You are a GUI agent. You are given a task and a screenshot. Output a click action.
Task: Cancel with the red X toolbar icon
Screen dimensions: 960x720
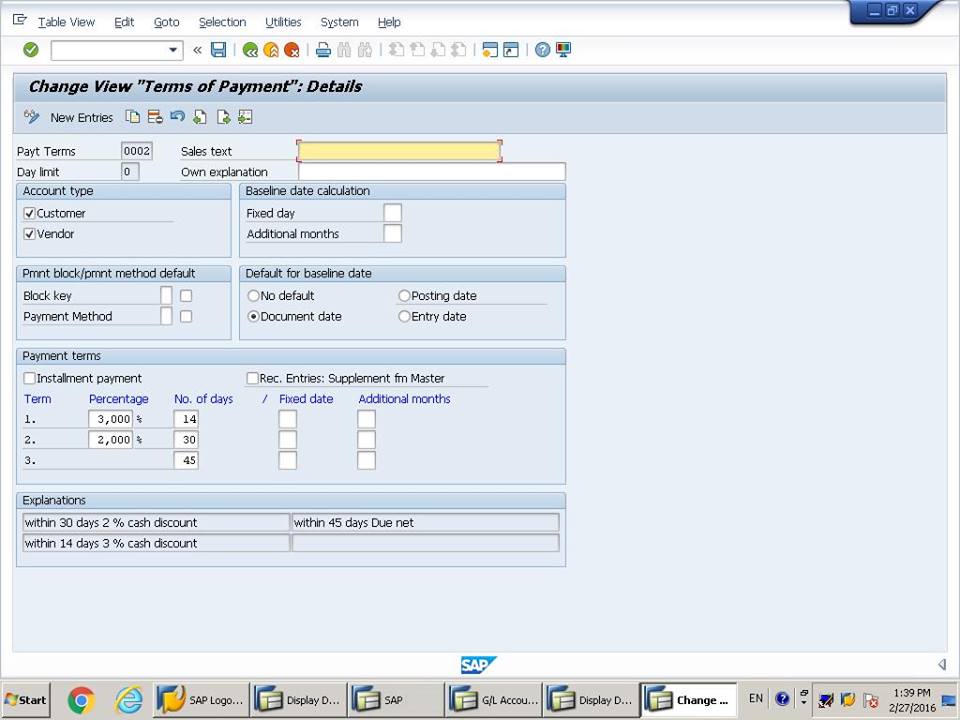click(291, 50)
